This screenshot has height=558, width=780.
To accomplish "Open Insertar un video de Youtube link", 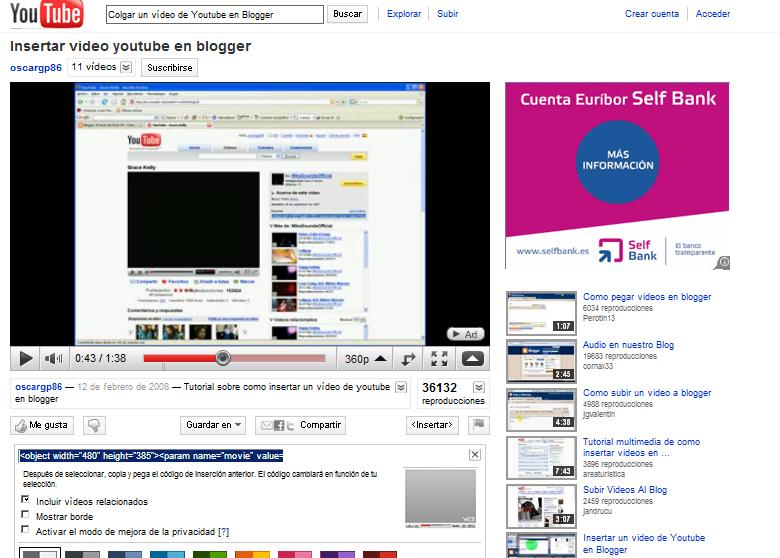I will (x=644, y=544).
